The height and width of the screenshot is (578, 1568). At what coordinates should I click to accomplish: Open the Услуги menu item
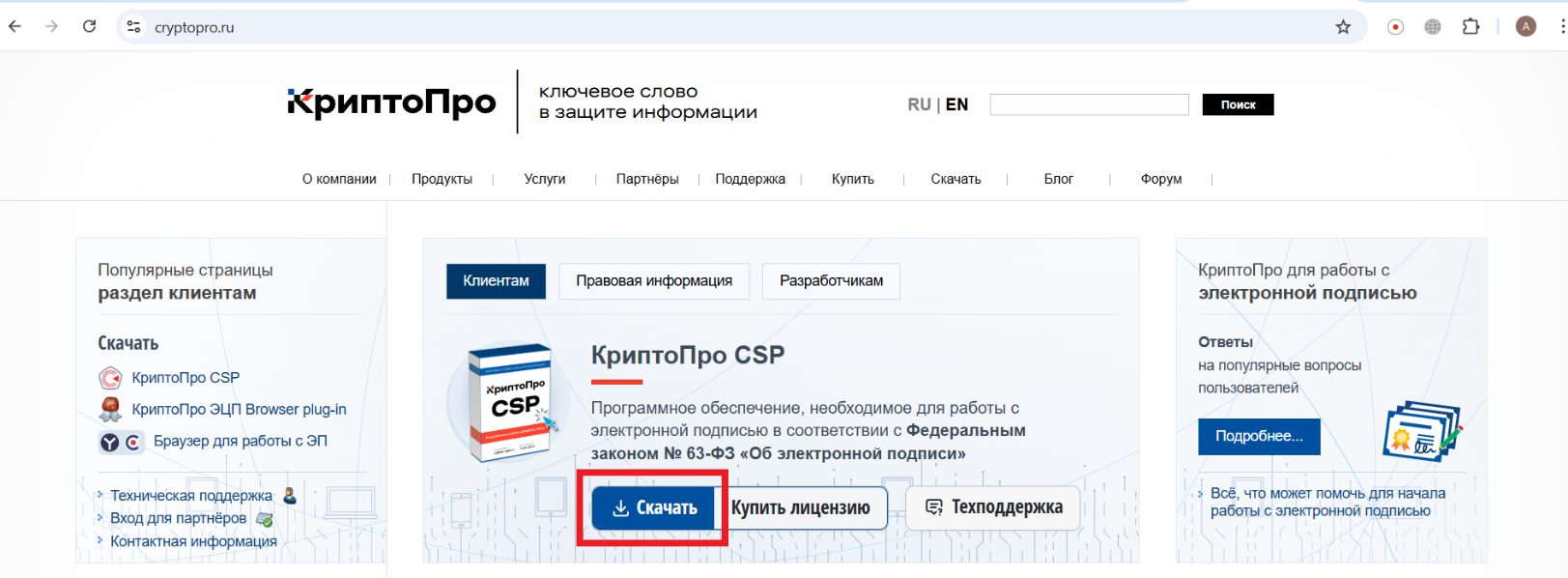coord(545,179)
